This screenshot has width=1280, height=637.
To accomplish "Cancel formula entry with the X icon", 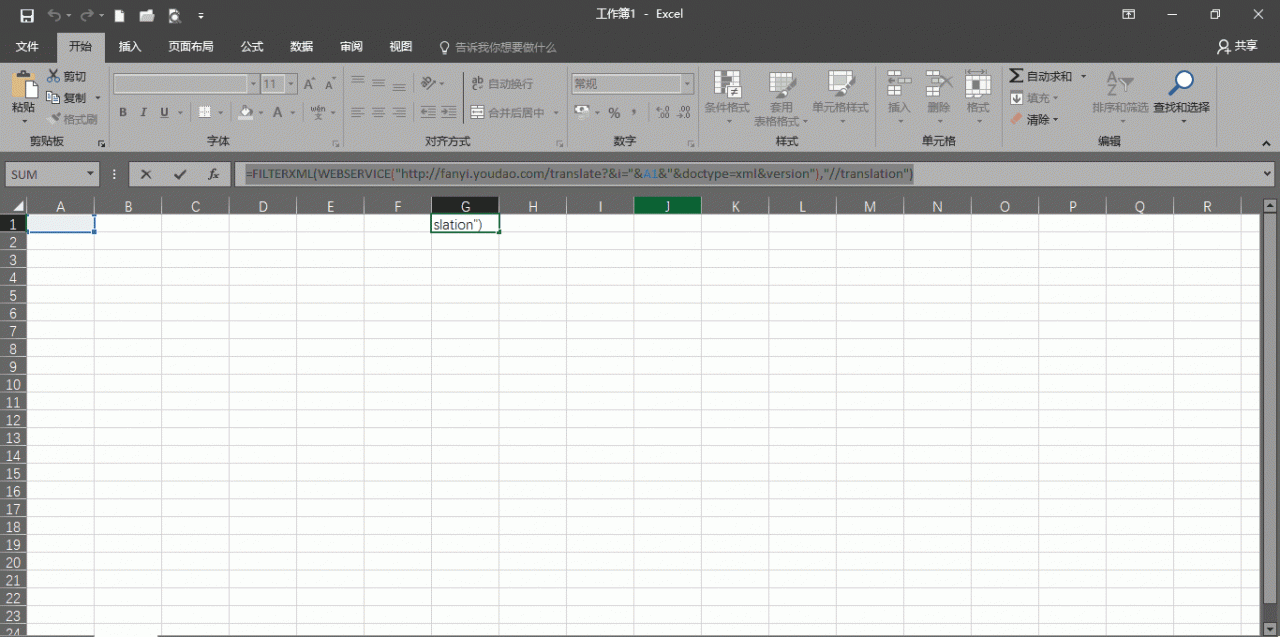I will point(146,174).
